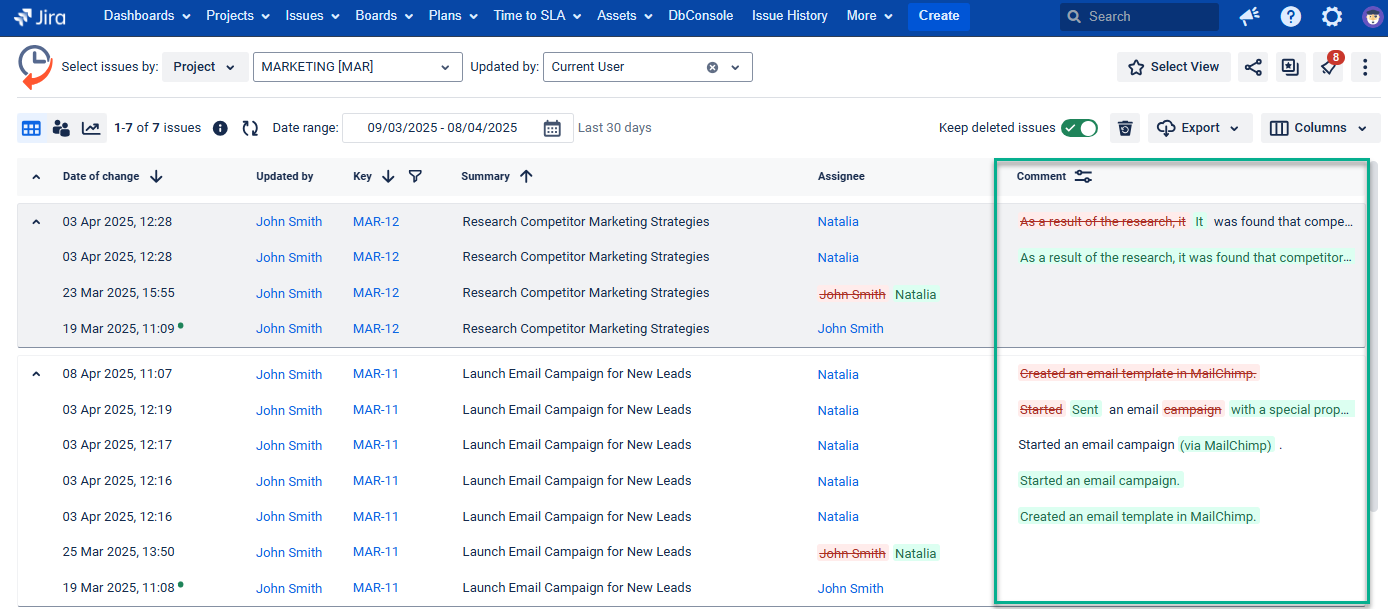The height and width of the screenshot is (609, 1388).
Task: Select DbConsole in the navigation bar
Action: [700, 16]
